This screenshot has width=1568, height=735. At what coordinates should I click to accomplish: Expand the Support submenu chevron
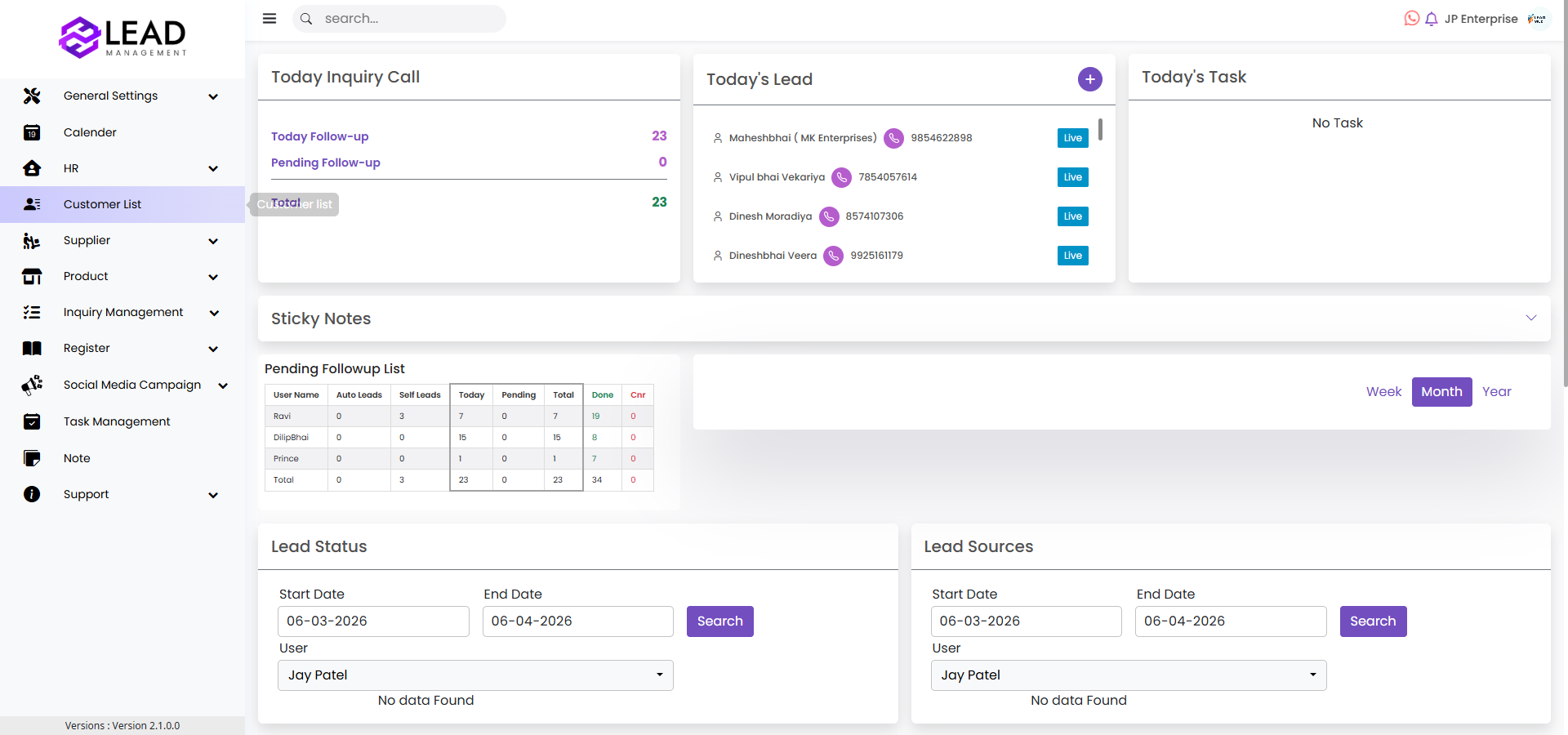pos(213,495)
